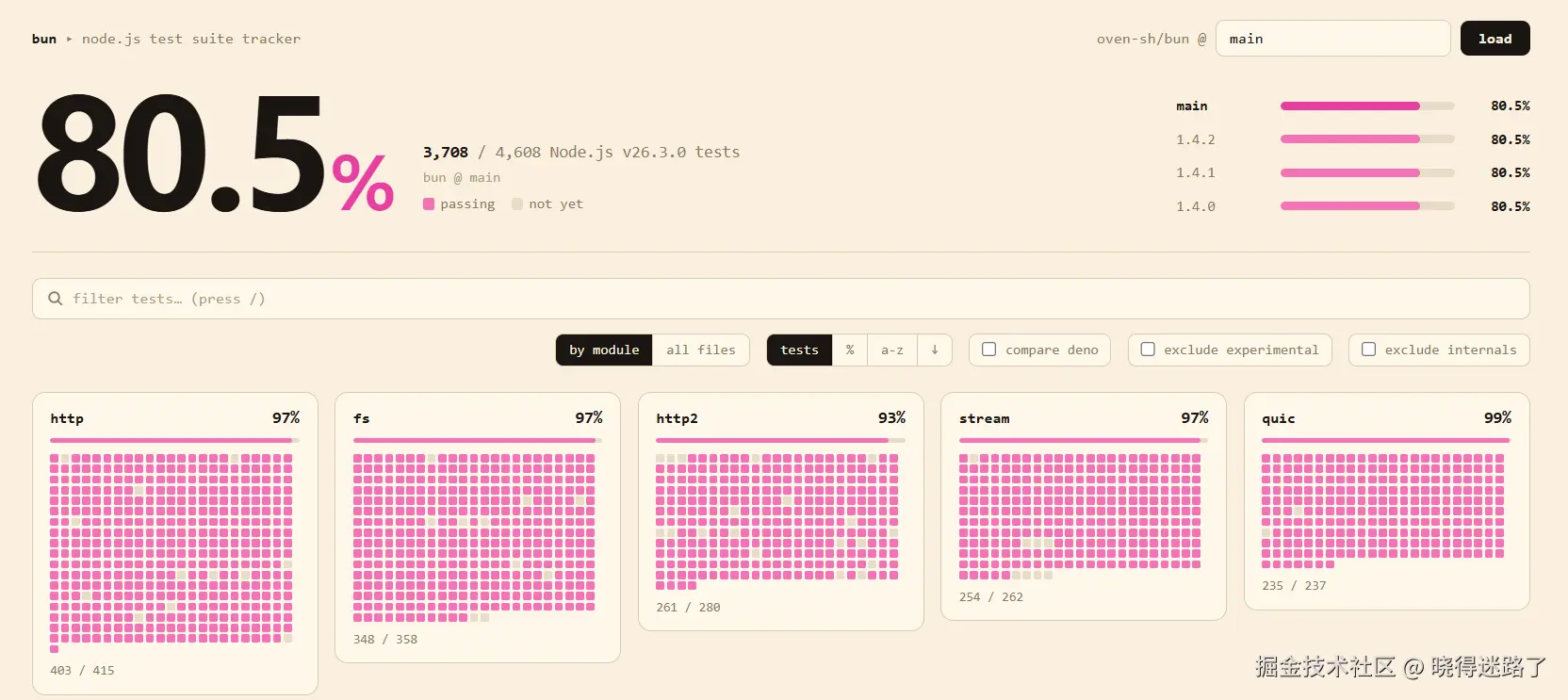Open the quic module card title
The image size is (1568, 700).
point(1279,418)
